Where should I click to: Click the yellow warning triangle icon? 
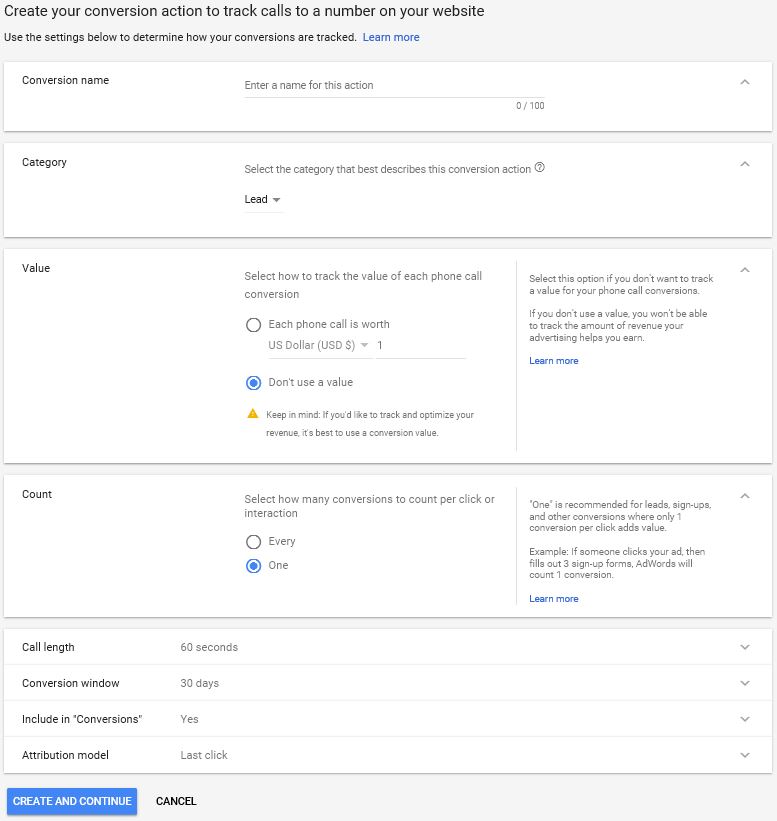click(253, 414)
